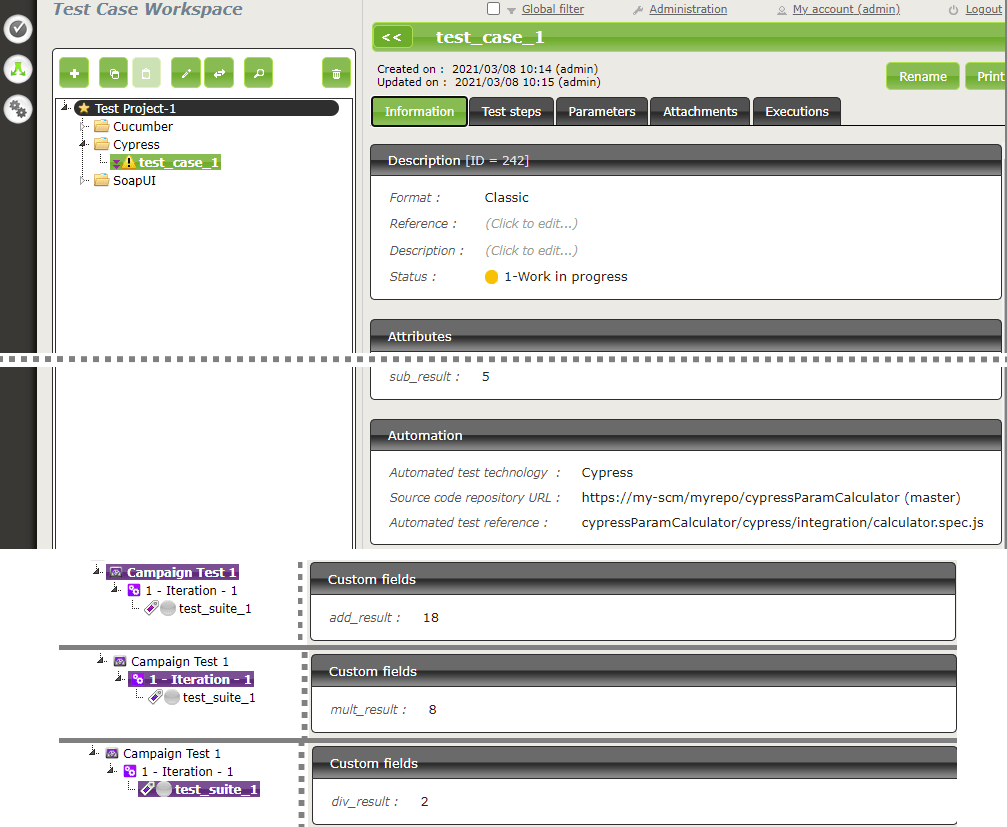Launch search using the magnifier icon
The image size is (1007, 827).
256,73
